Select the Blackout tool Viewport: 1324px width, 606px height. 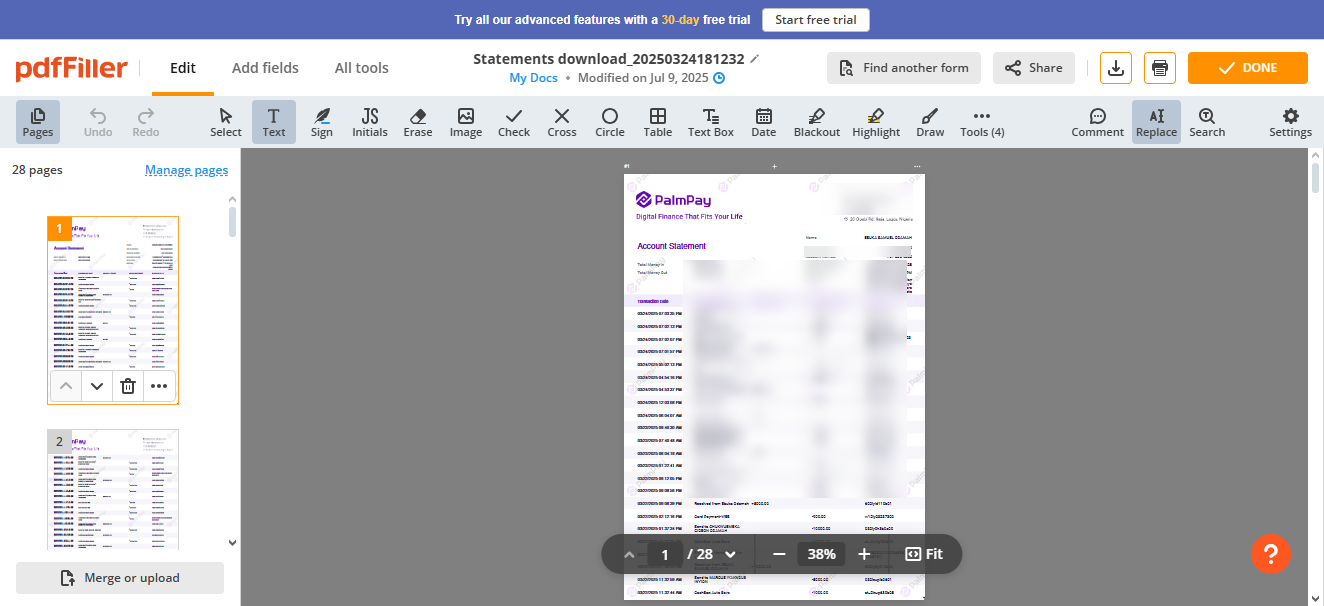pos(816,122)
